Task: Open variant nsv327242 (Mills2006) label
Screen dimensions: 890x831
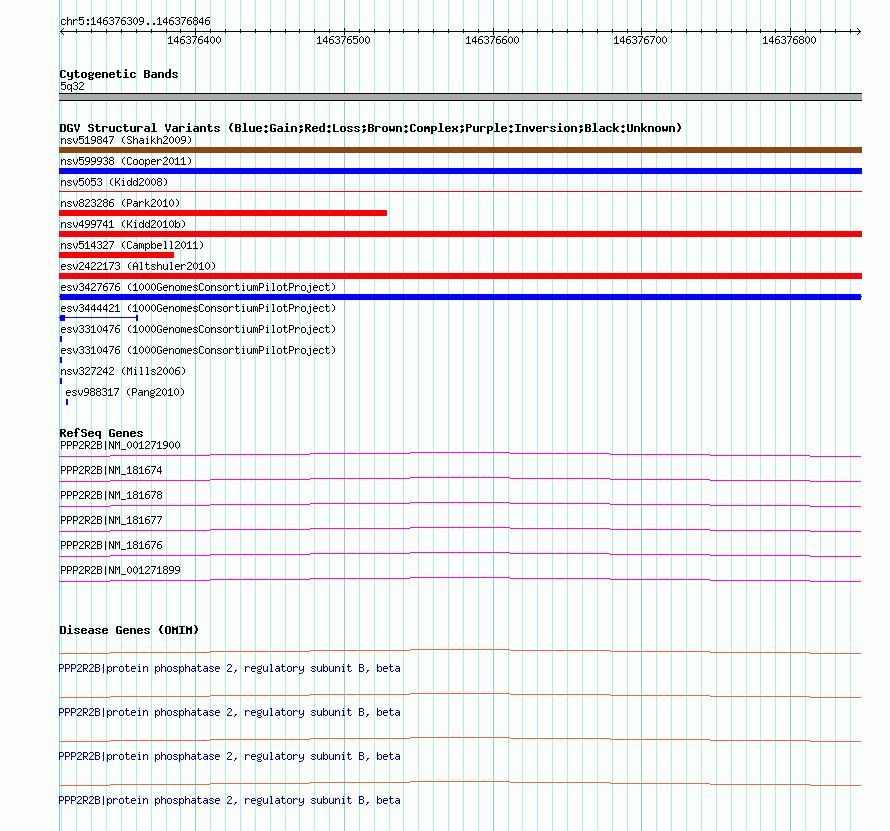Action: pos(123,371)
